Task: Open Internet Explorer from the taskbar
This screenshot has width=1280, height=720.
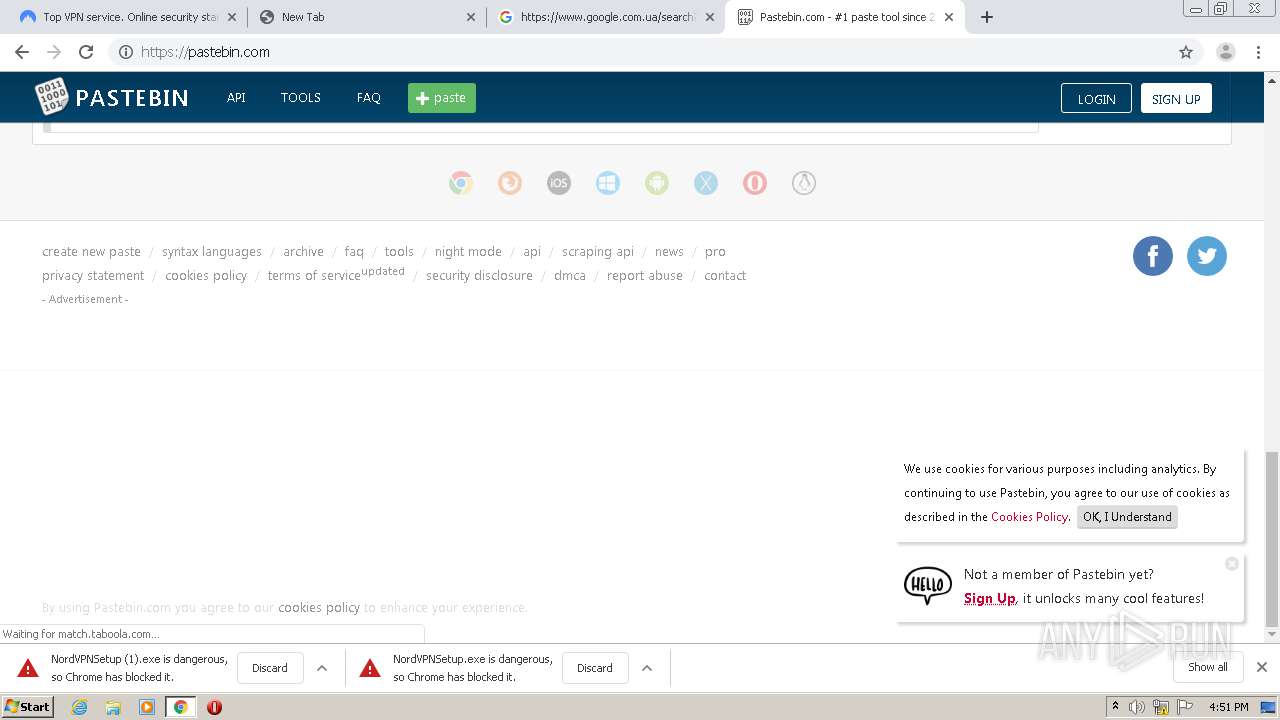Action: 79,707
